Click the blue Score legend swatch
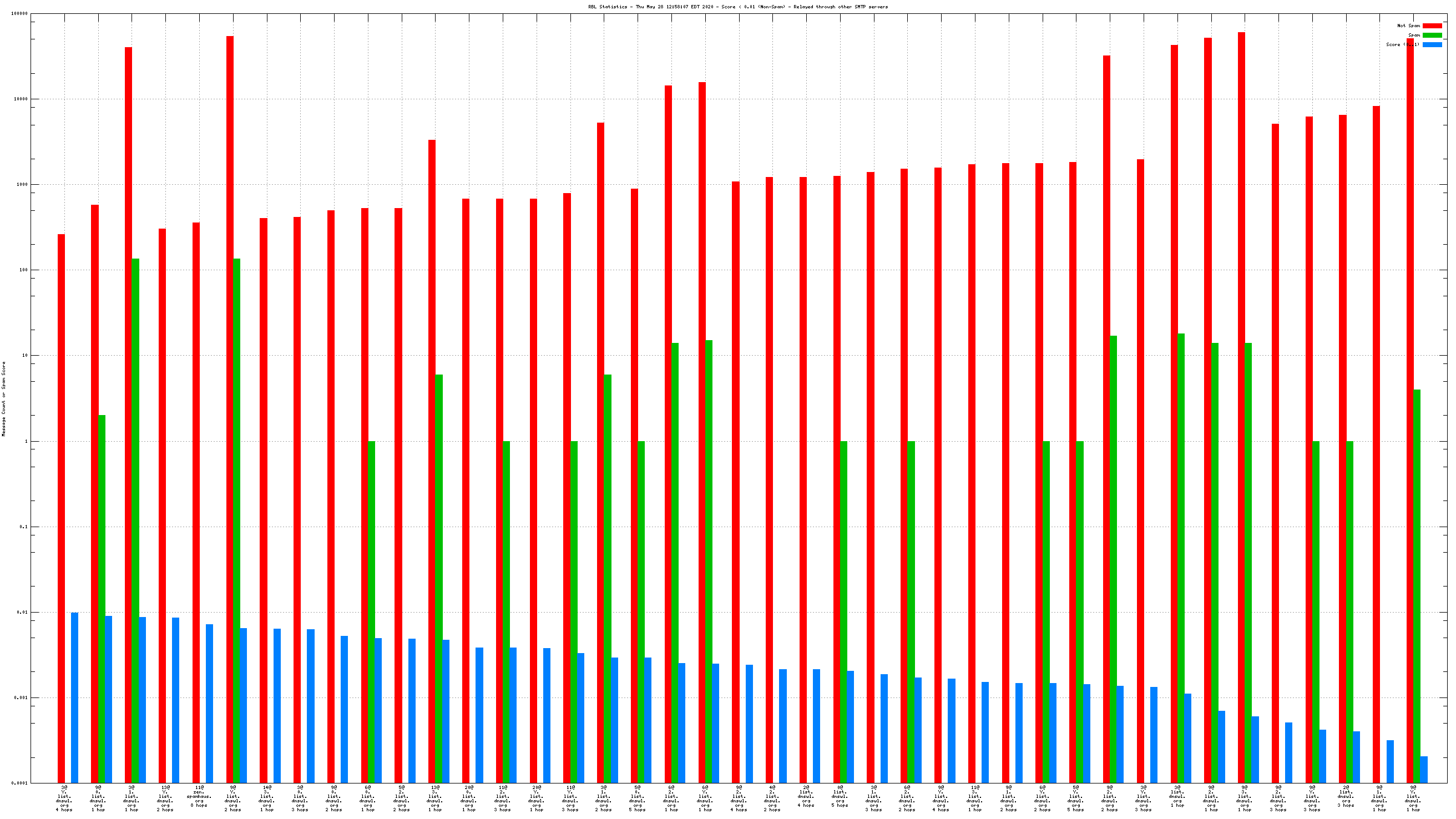Image resolution: width=1456 pixels, height=819 pixels. coord(1432,44)
